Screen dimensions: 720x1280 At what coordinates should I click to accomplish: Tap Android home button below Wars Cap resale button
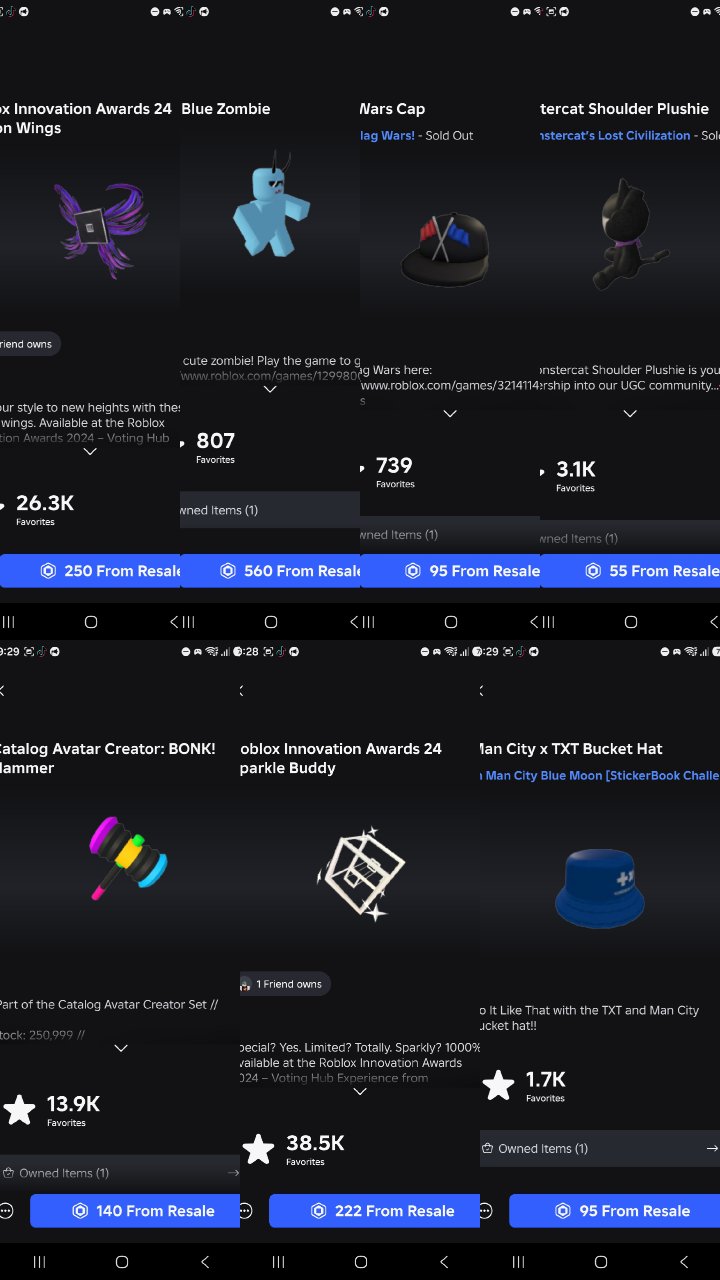click(x=451, y=622)
